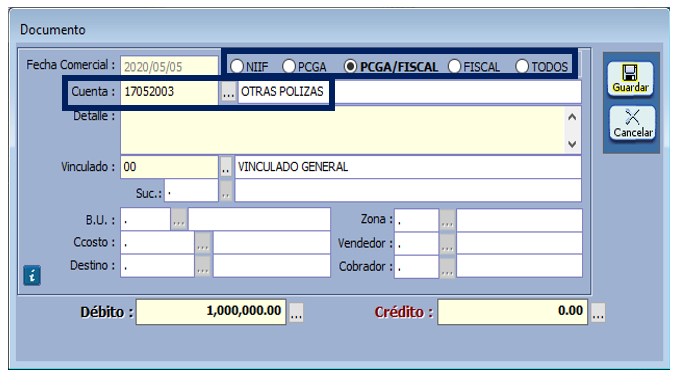The width and height of the screenshot is (678, 377).
Task: Click the Cancelar button
Action: [632, 123]
